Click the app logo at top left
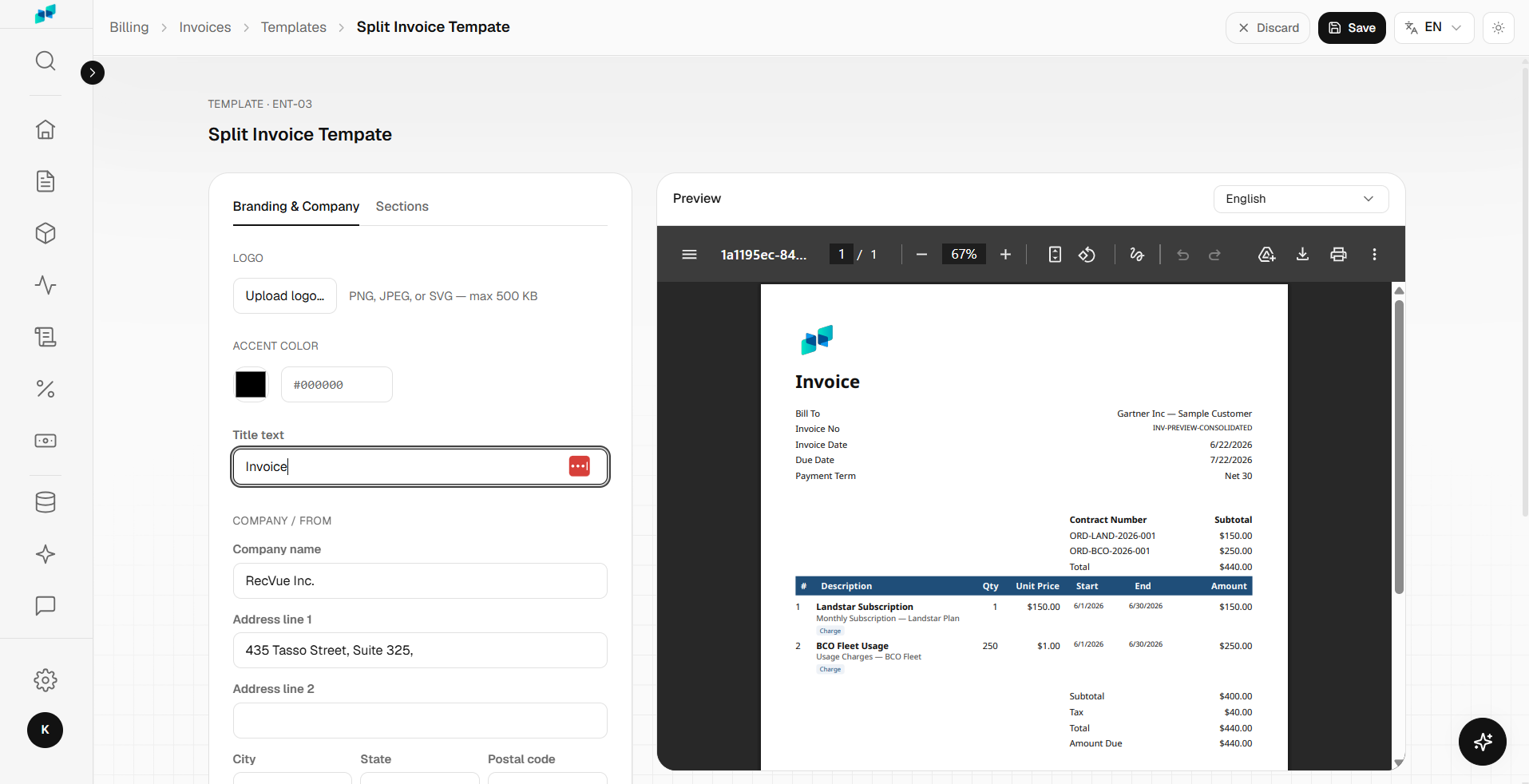 click(x=46, y=14)
